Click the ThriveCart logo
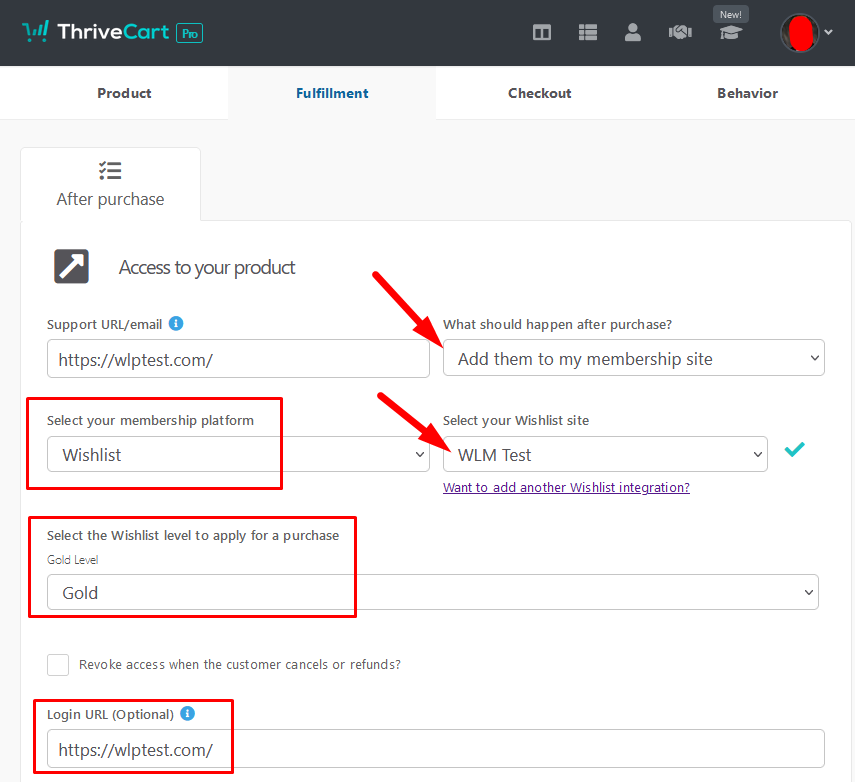Screen dimensions: 855x782 (95, 32)
